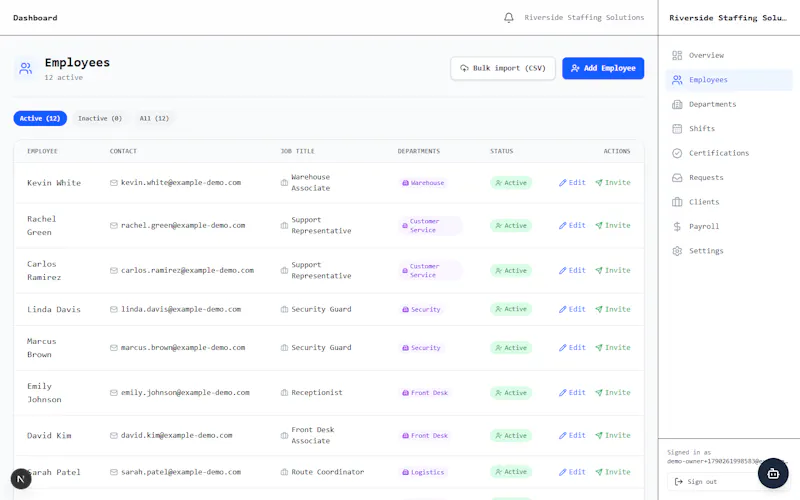Image resolution: width=800 pixels, height=500 pixels.
Task: Click the round N badge icon
Action: 21,479
